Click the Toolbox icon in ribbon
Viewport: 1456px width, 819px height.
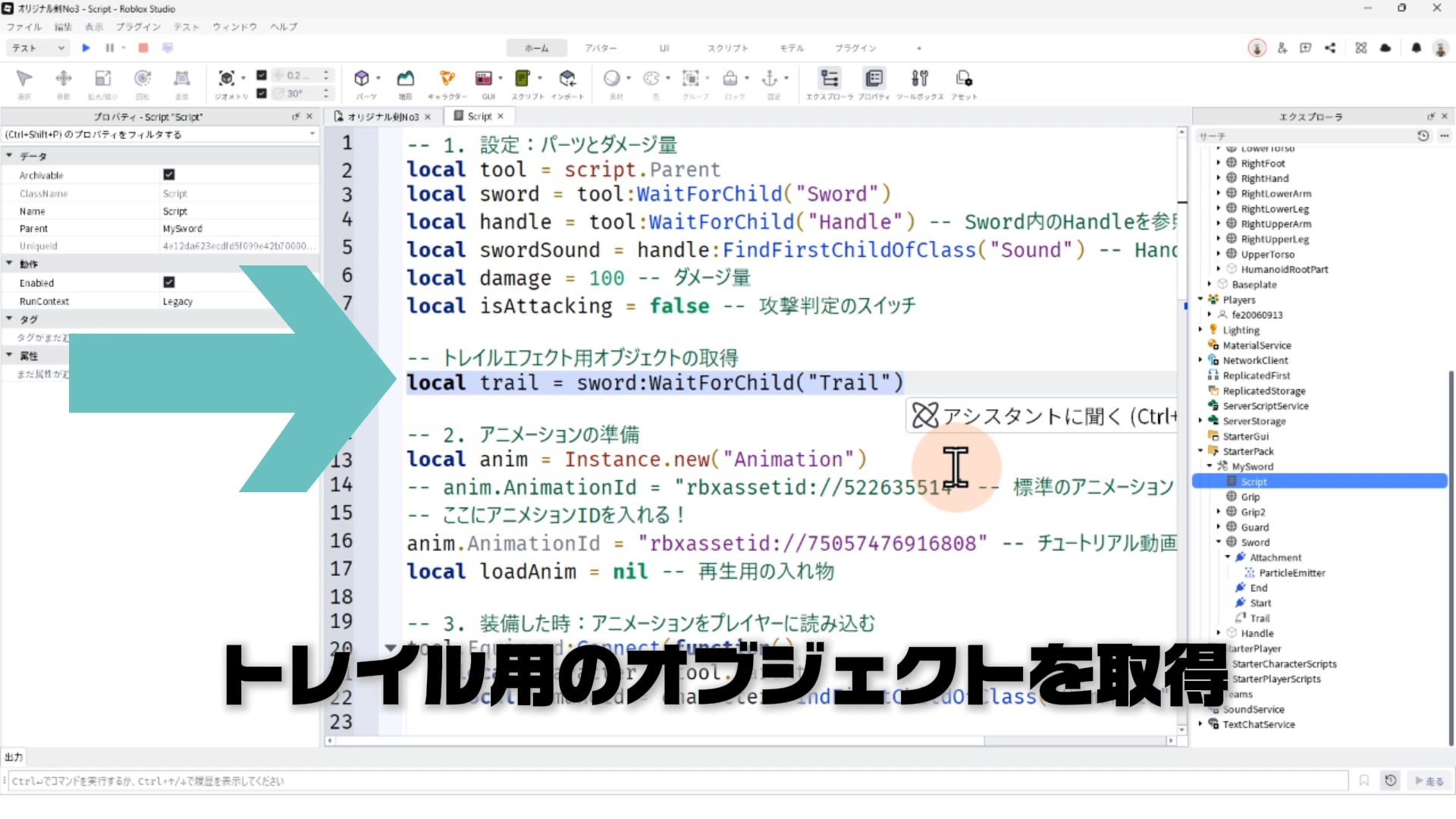coord(919,79)
